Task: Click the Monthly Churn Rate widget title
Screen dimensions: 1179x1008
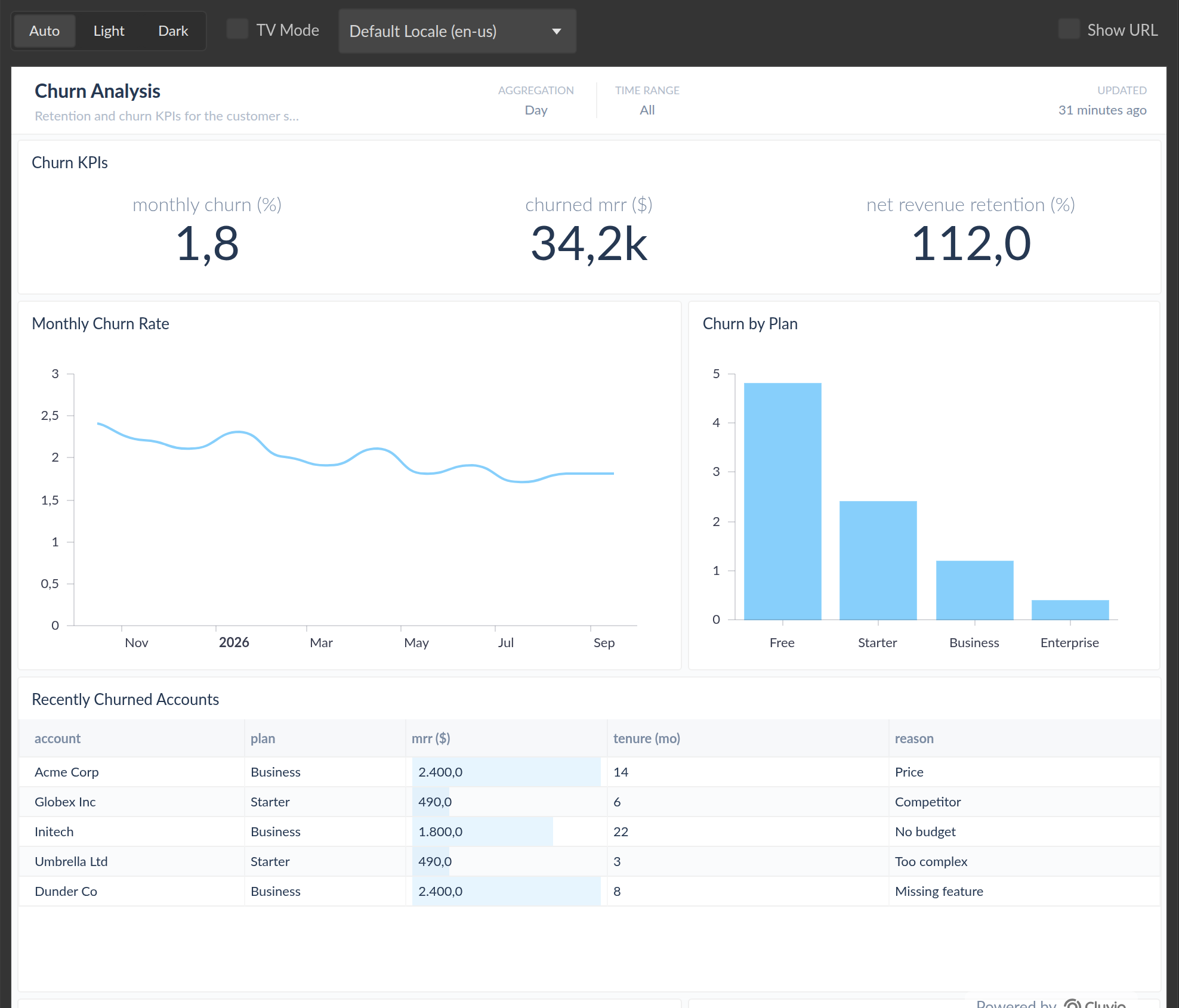Action: click(x=100, y=324)
